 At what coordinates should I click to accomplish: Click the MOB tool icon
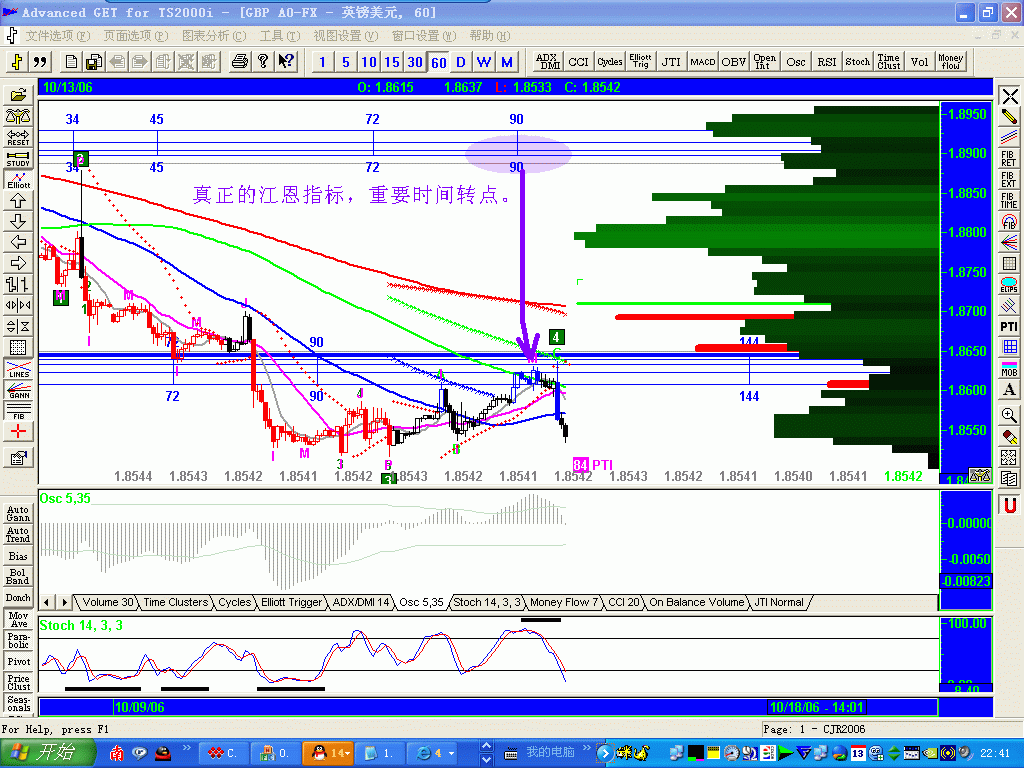click(1009, 368)
